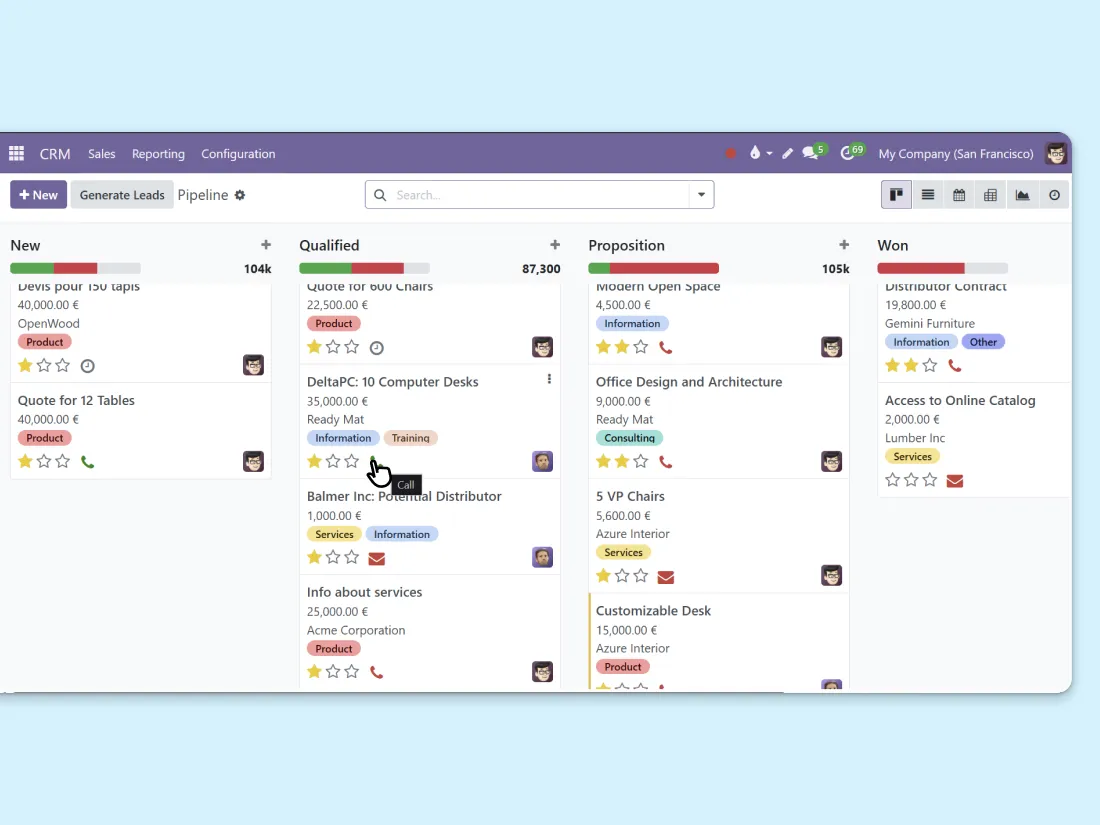Click the green segment of New progress bar
Image resolution: width=1100 pixels, height=825 pixels.
coord(32,268)
